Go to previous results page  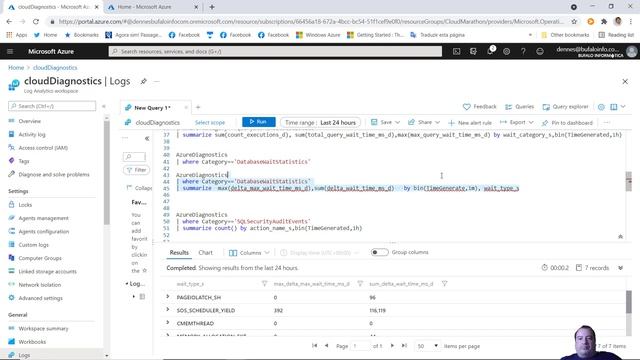327,346
